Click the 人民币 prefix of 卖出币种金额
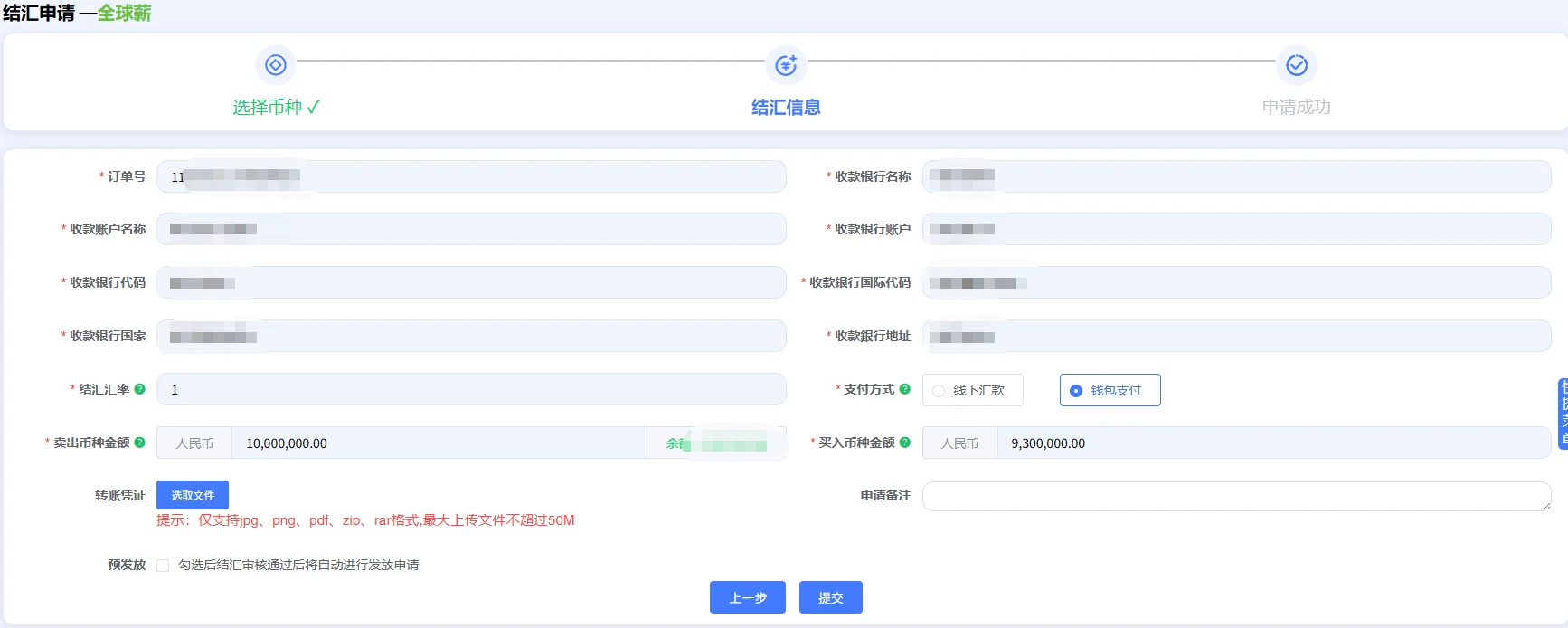1568x628 pixels. point(194,443)
